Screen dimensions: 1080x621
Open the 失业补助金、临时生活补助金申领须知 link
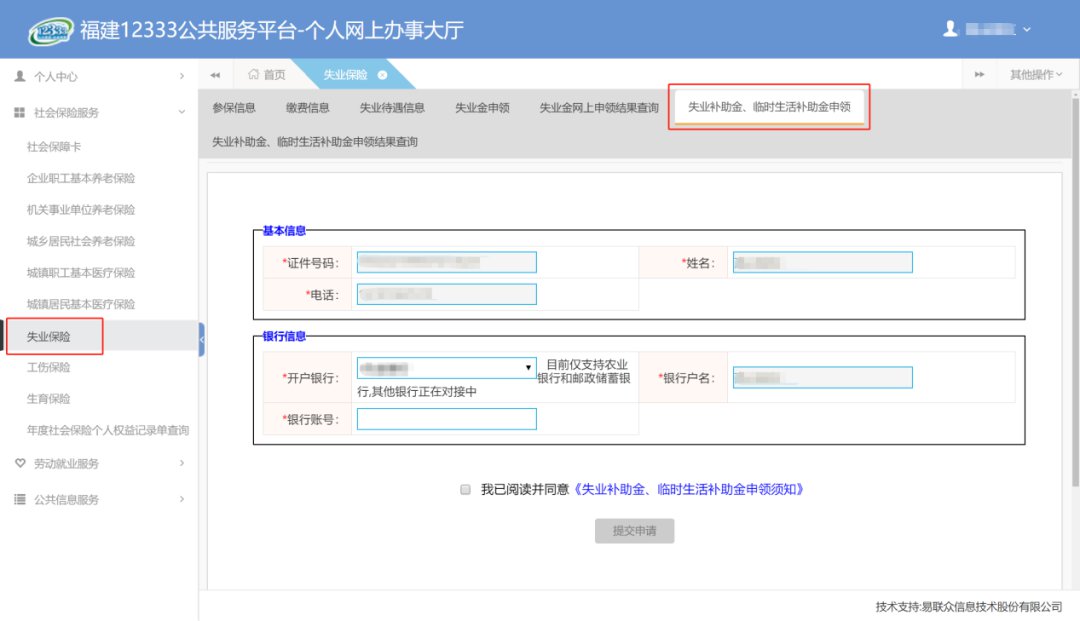[689, 490]
